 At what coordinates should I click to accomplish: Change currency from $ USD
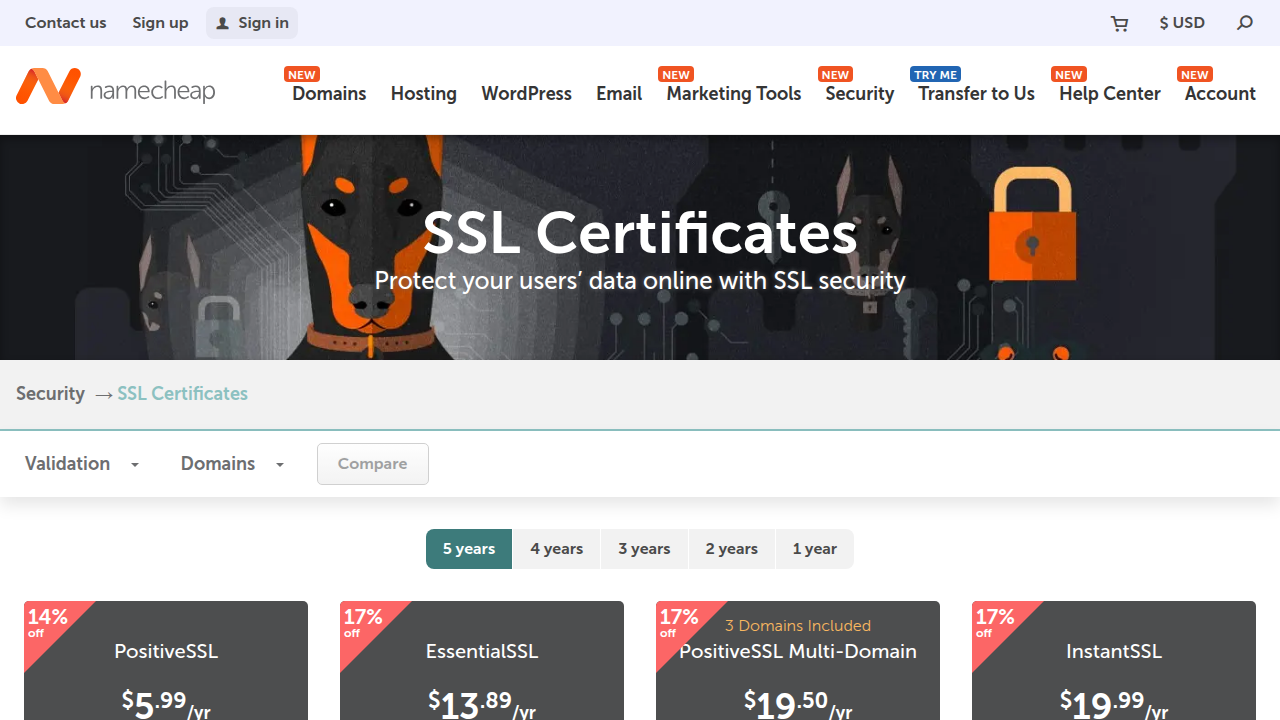[x=1182, y=23]
